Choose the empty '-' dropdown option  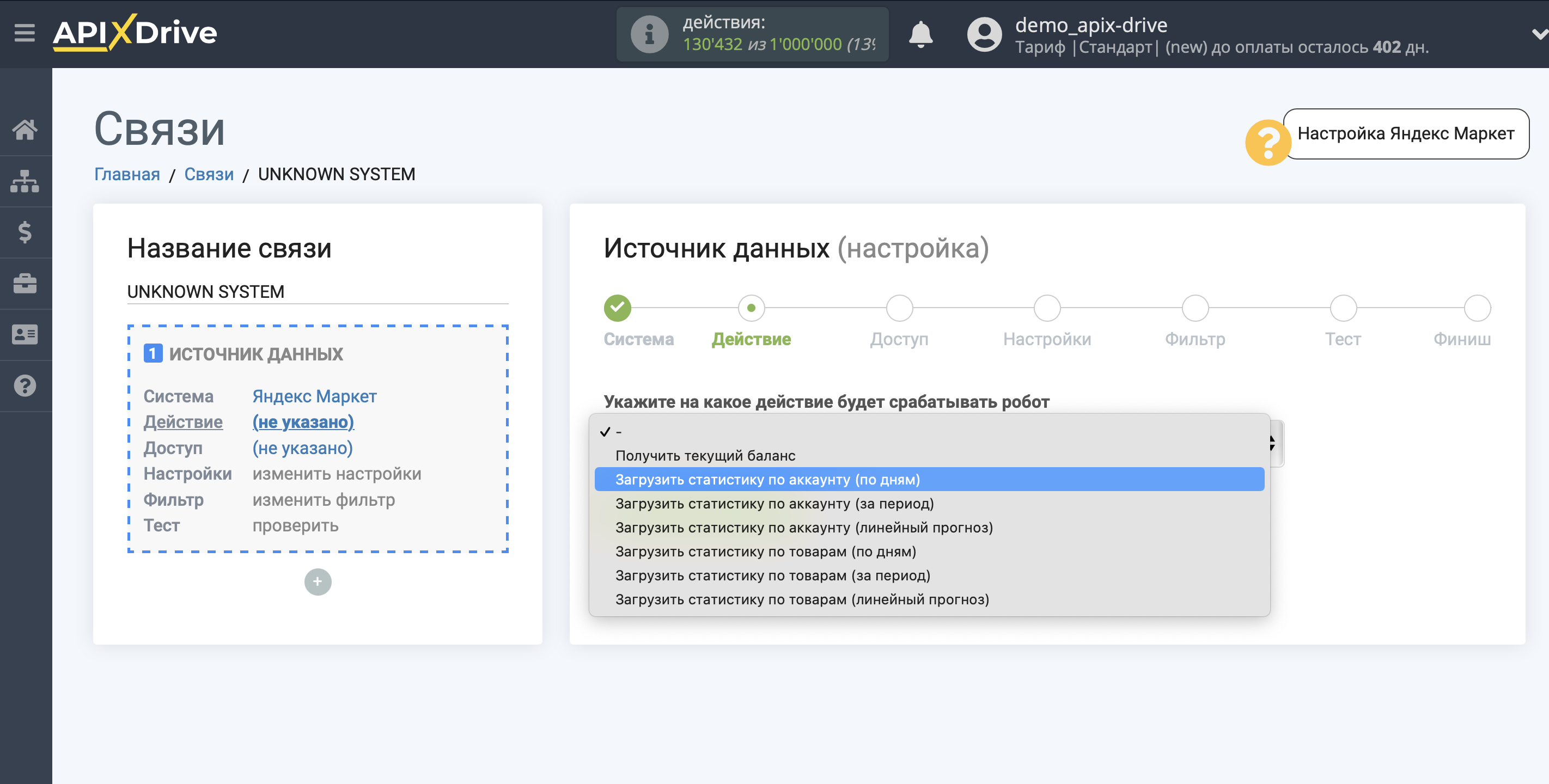point(929,432)
